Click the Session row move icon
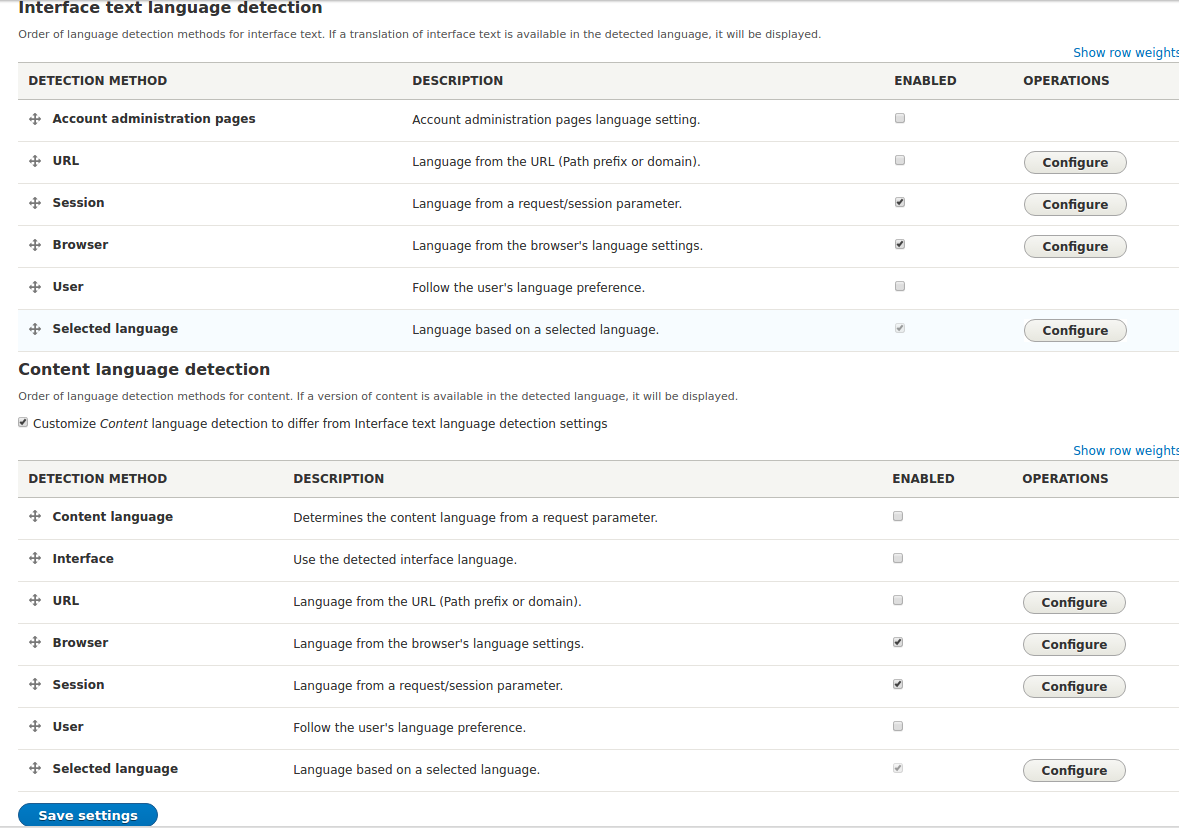The image size is (1179, 828). tap(35, 202)
